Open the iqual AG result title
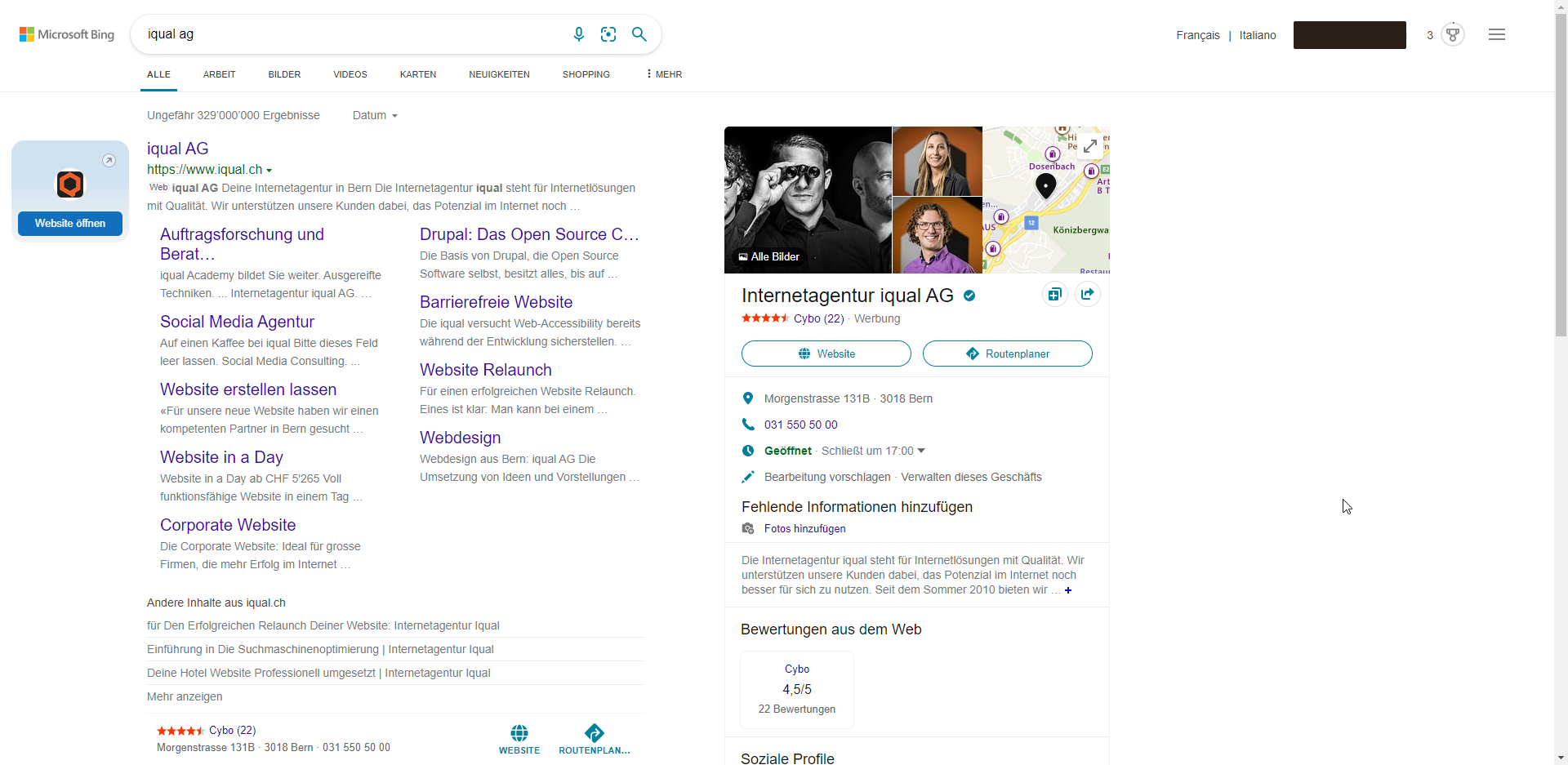 178,149
